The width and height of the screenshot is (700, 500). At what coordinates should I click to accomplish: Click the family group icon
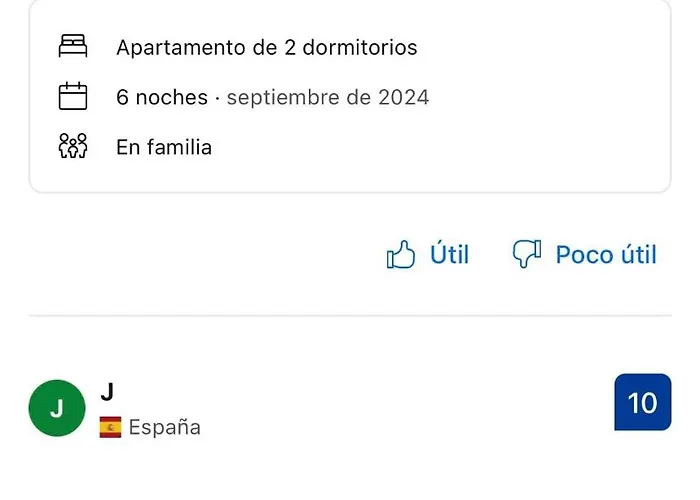click(x=73, y=147)
